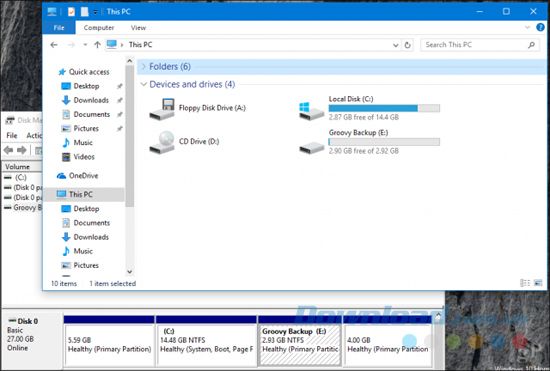Select the Groovy Backup (E:) drive icon
Screen dimensions: 550x371
(311, 147)
